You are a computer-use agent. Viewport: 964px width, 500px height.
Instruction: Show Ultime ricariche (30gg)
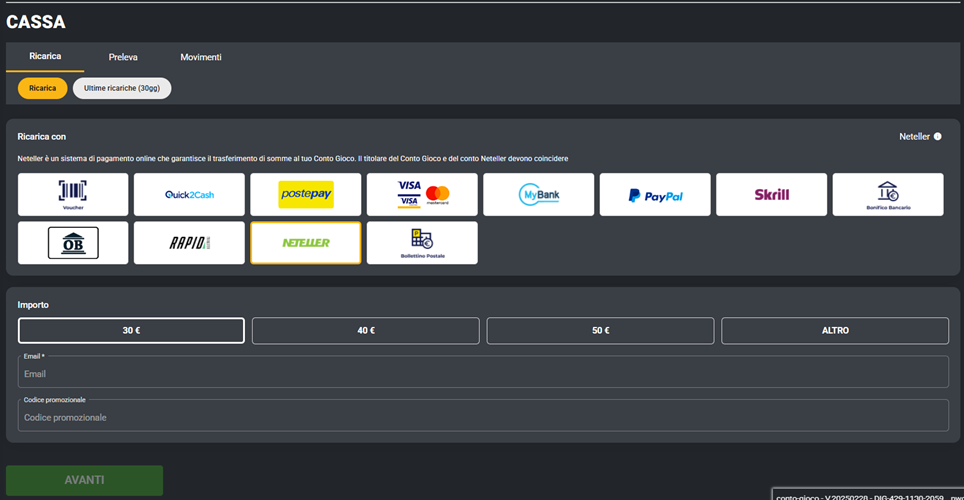(x=122, y=88)
